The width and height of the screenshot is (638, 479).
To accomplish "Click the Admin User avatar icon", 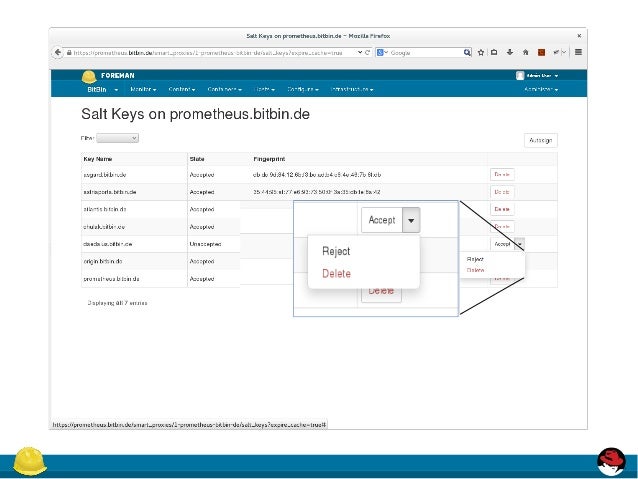I will [520, 76].
